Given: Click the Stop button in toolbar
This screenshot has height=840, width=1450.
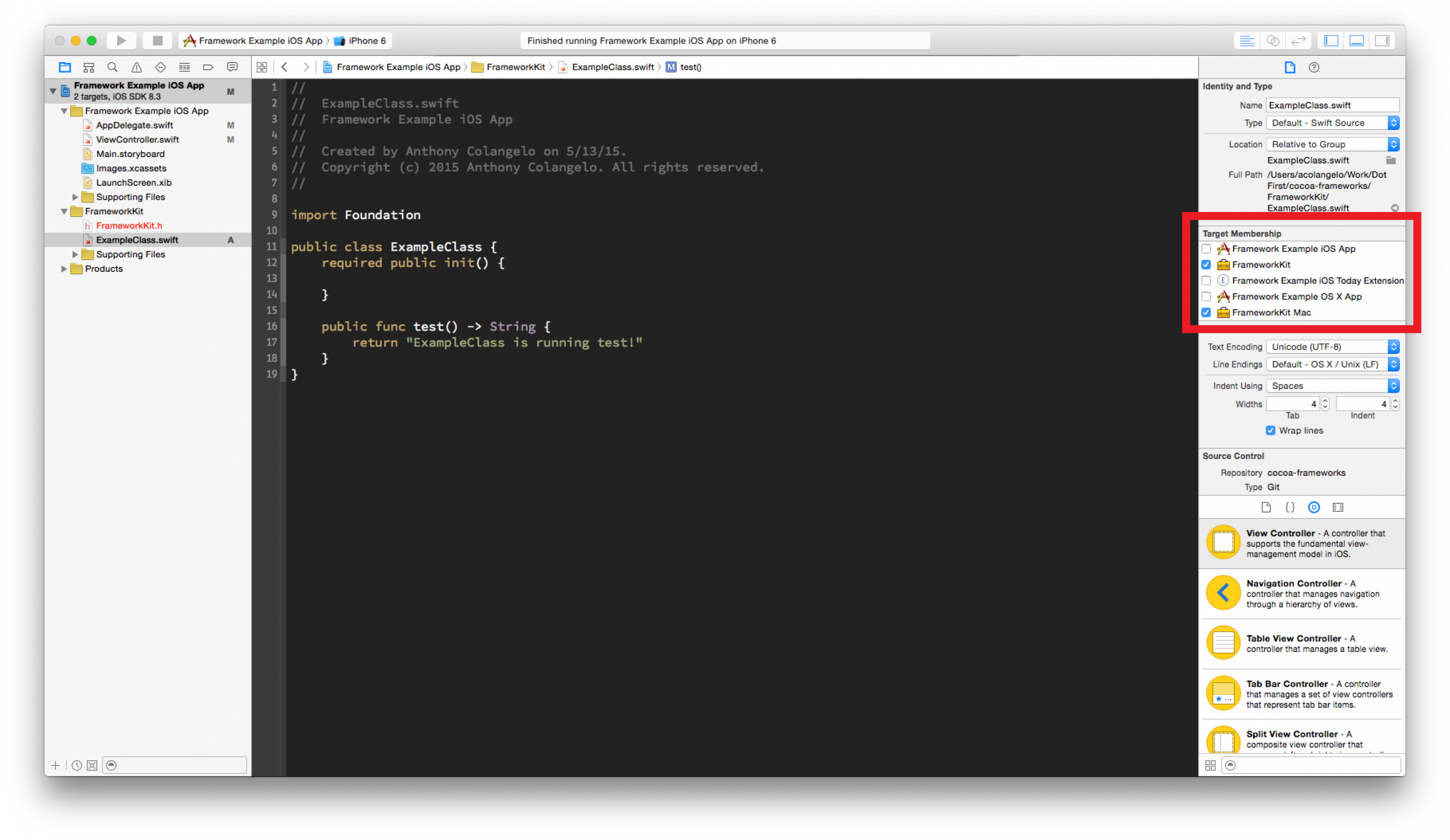Looking at the screenshot, I should (154, 41).
